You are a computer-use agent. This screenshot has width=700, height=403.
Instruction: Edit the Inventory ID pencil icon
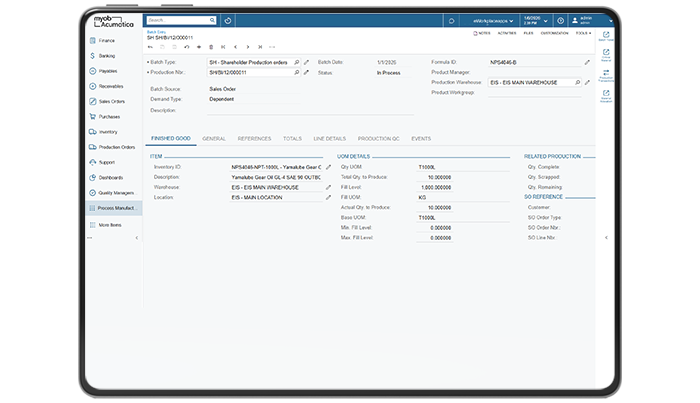coord(328,167)
